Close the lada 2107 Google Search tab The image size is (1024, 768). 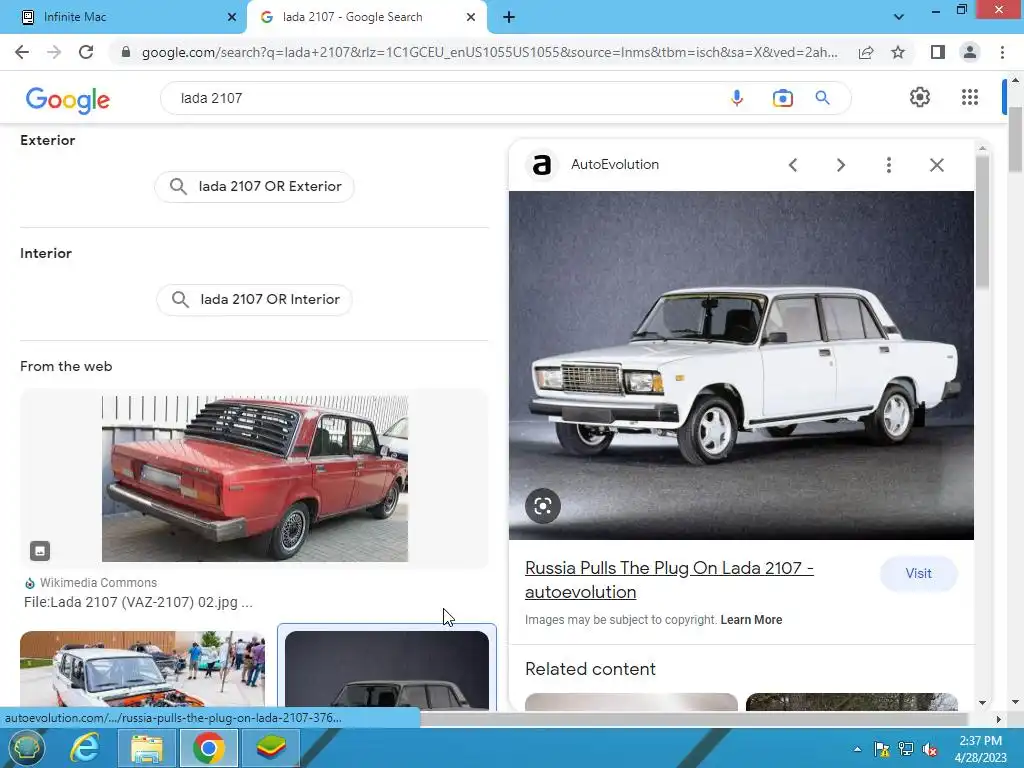471,17
